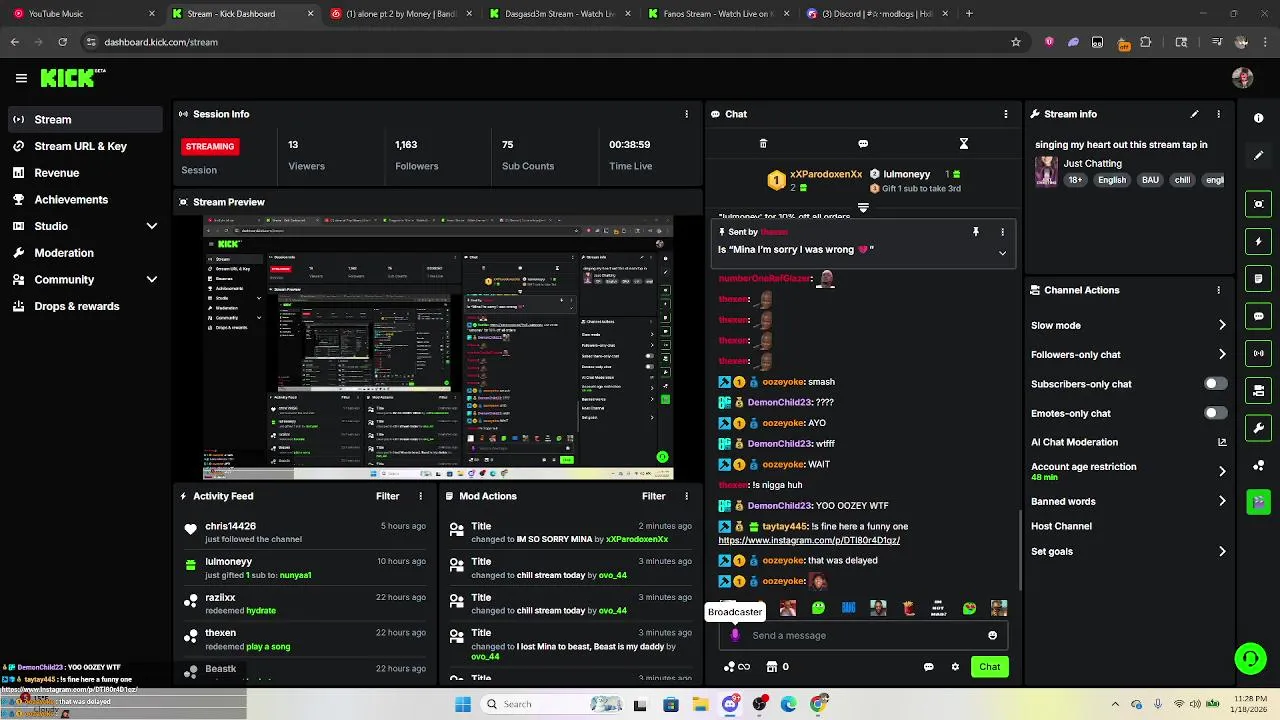Click the green Chat send button
Screen dimensions: 1280x720
coord(989,667)
